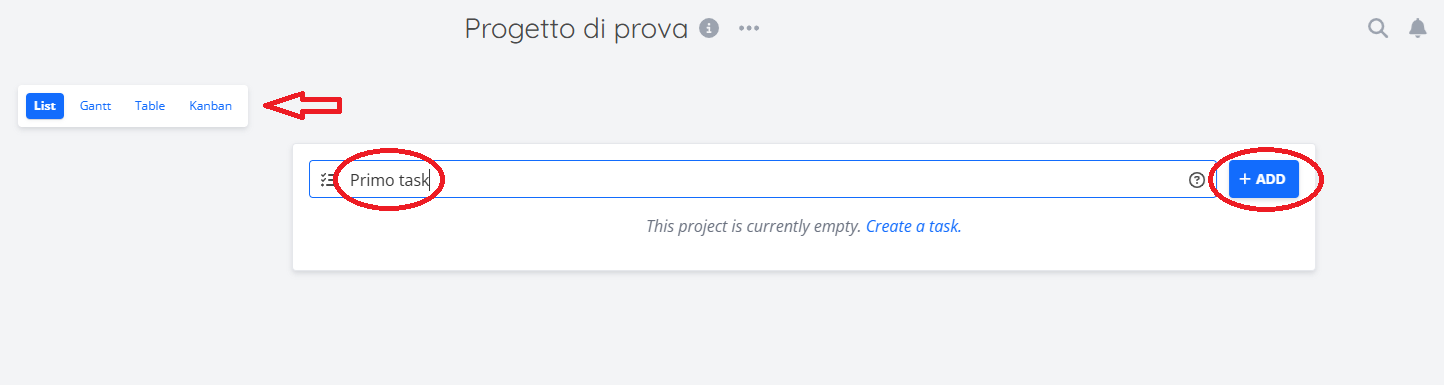
Task: Open the three-dot project options menu
Action: coord(749,28)
